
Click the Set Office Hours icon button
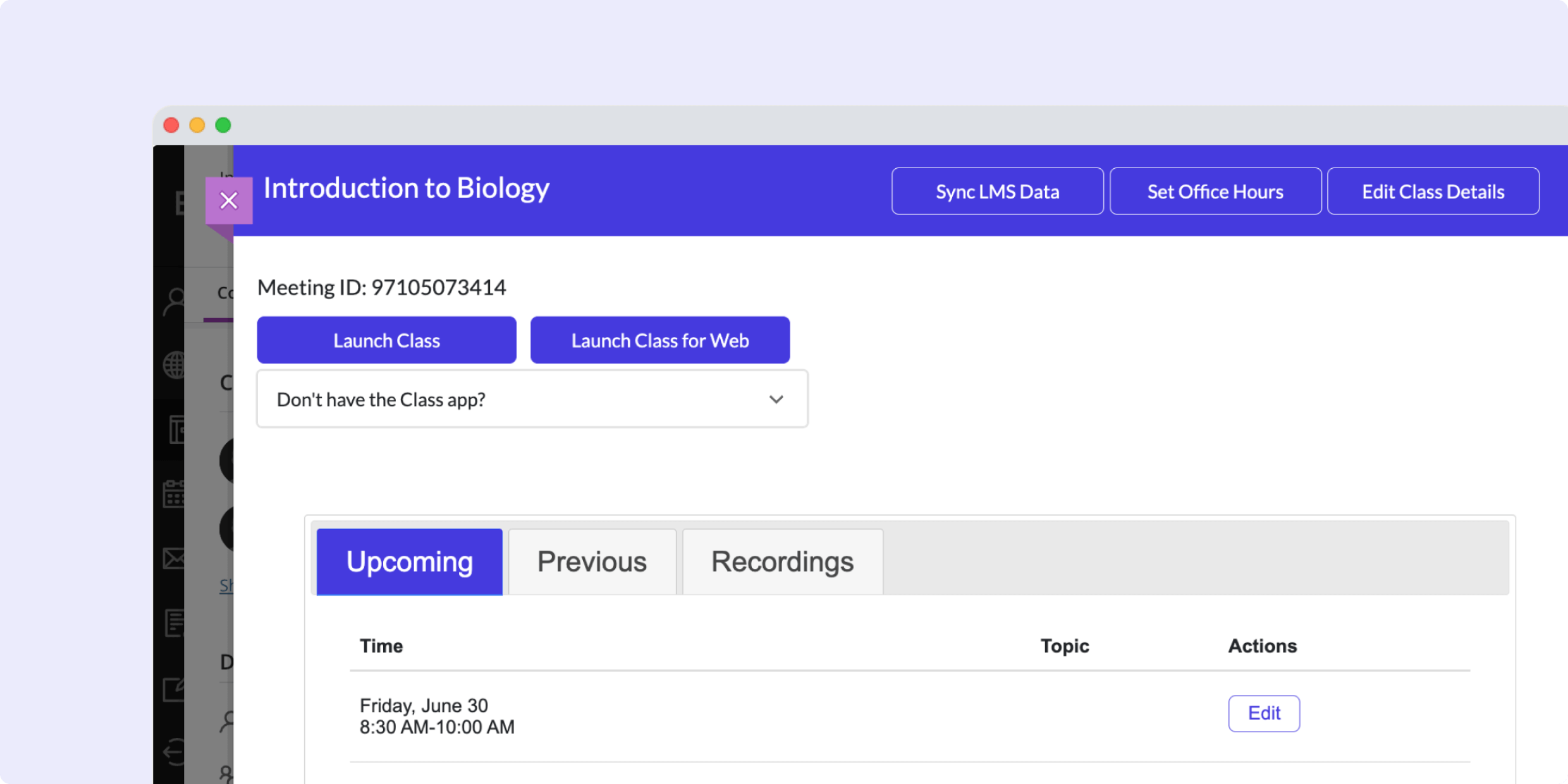click(1215, 190)
